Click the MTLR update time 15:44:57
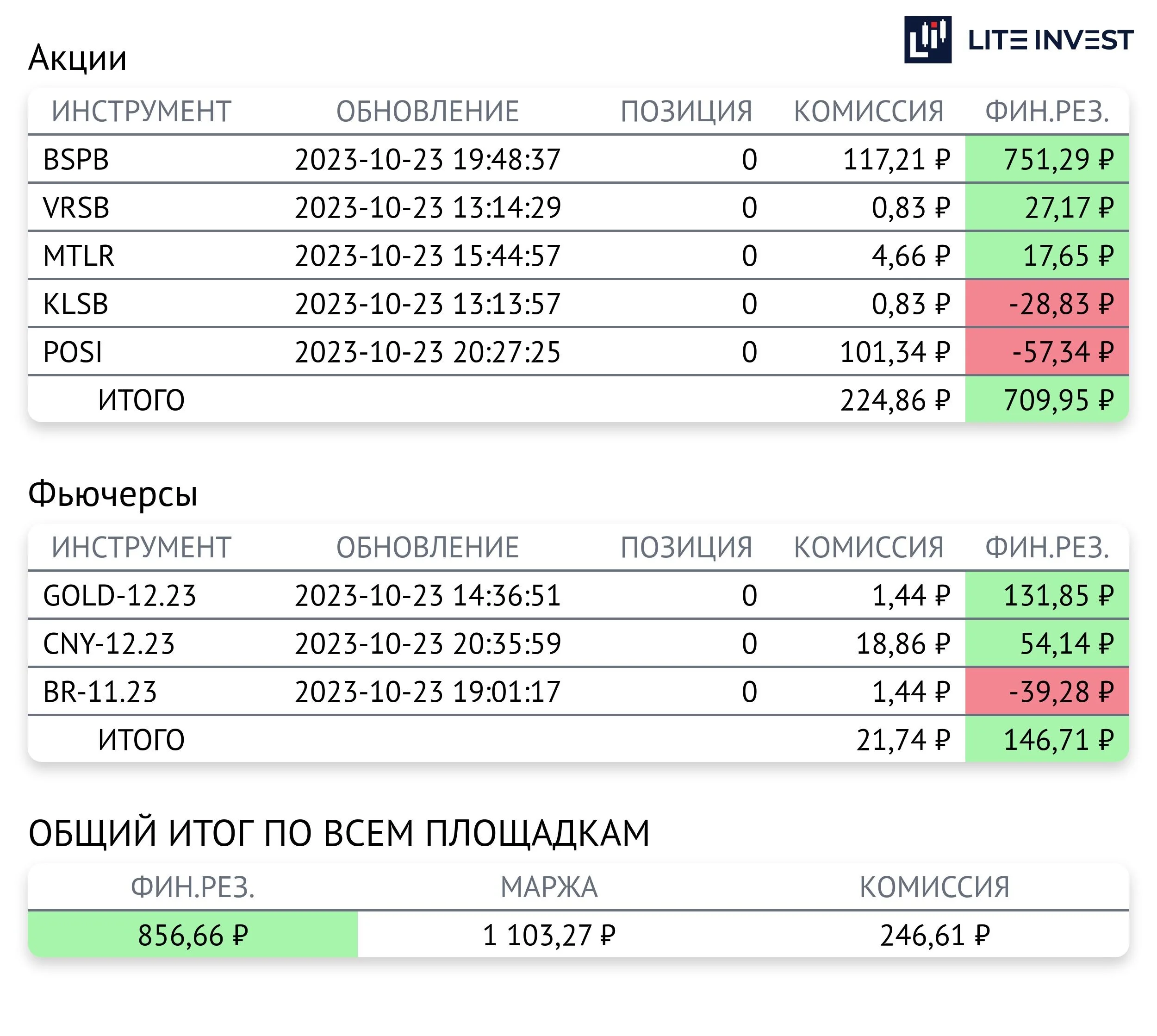This screenshot has width=1157, height=1036. (x=507, y=256)
